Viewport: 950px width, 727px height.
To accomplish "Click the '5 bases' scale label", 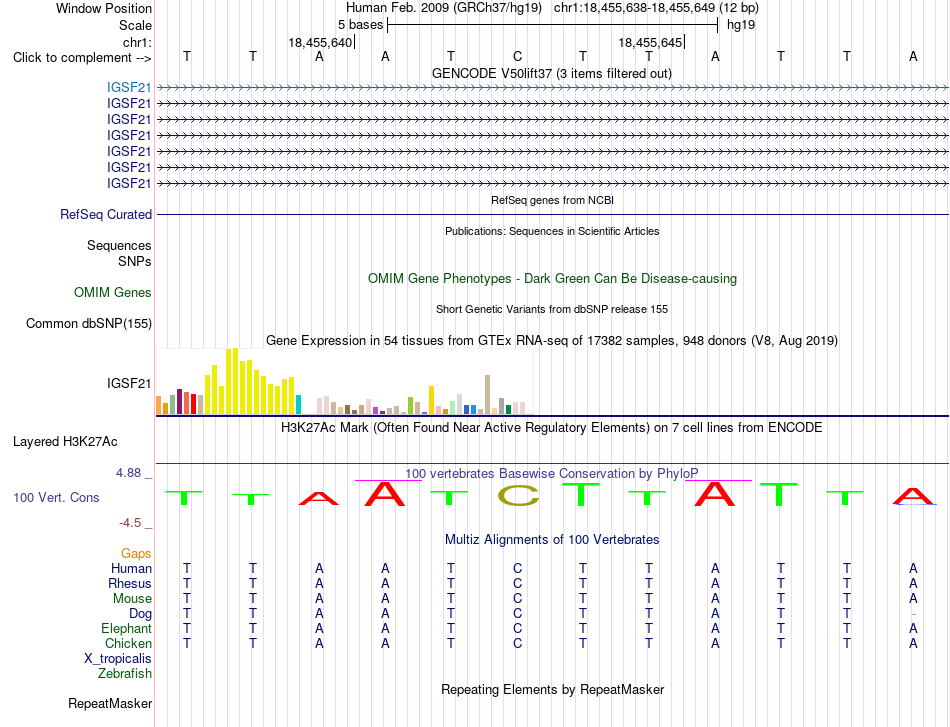I will pyautogui.click(x=360, y=25).
